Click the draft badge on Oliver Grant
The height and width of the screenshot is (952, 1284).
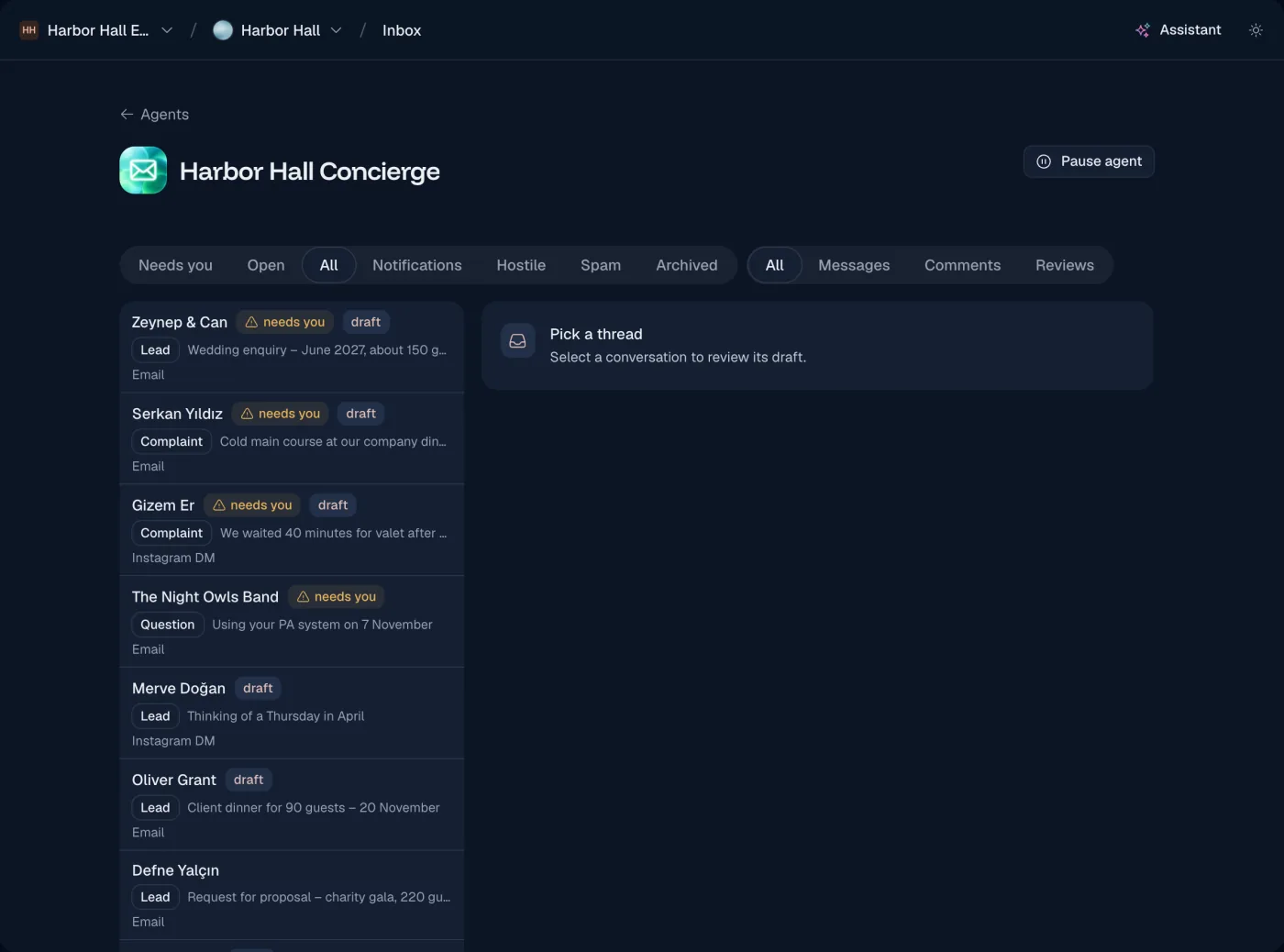click(249, 780)
